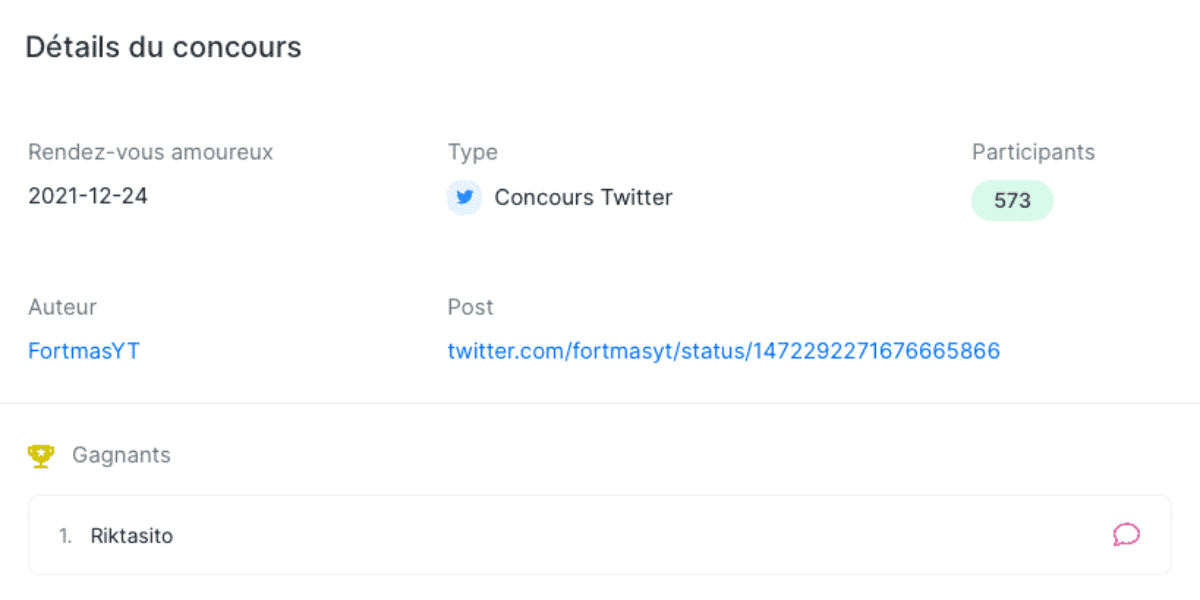Click the 573 participants badge

[1012, 200]
